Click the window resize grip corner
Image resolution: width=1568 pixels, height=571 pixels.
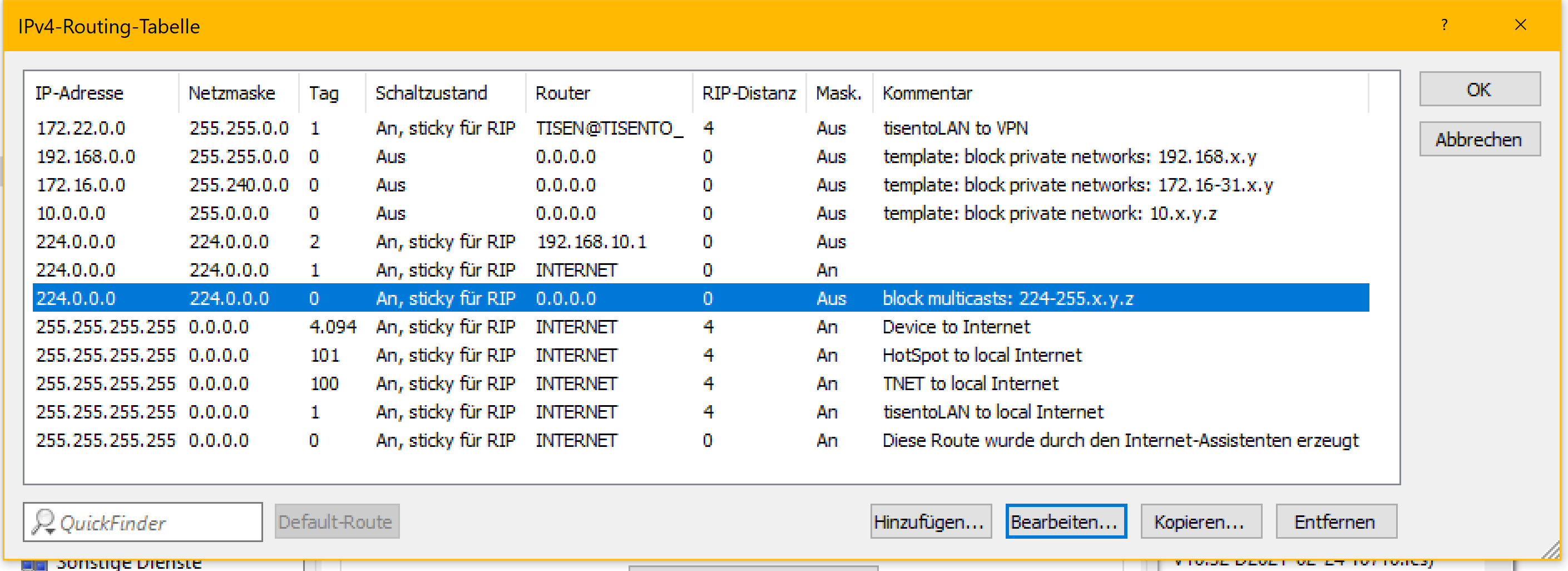1551,550
